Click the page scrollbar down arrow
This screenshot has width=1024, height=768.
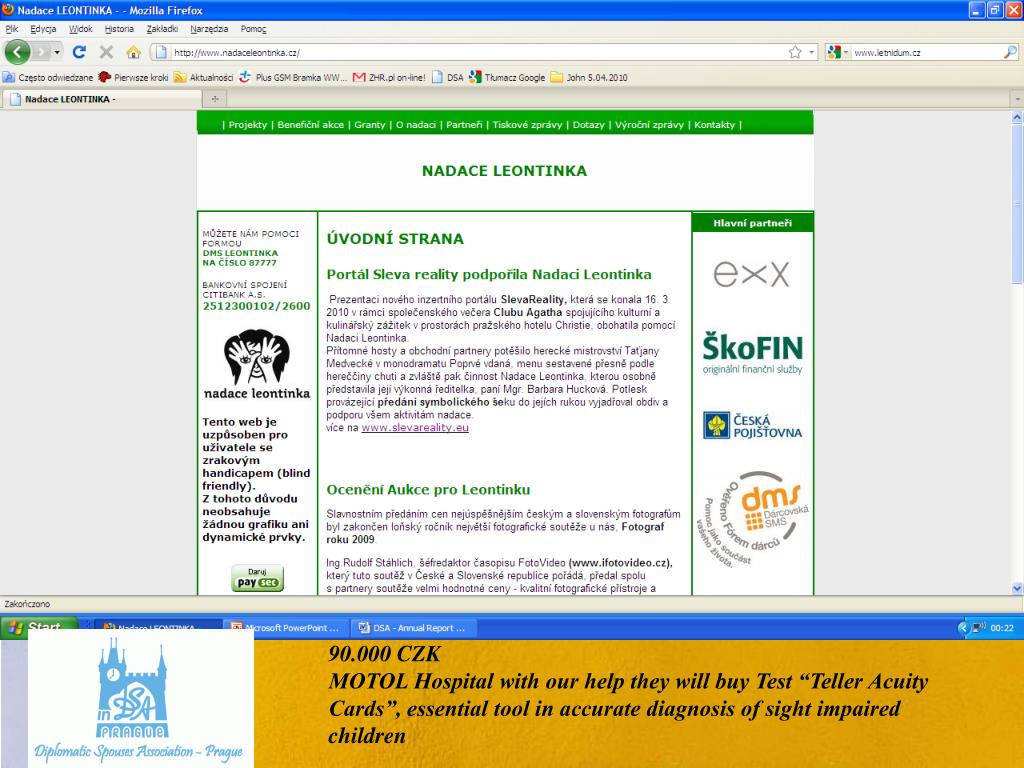(x=1017, y=588)
